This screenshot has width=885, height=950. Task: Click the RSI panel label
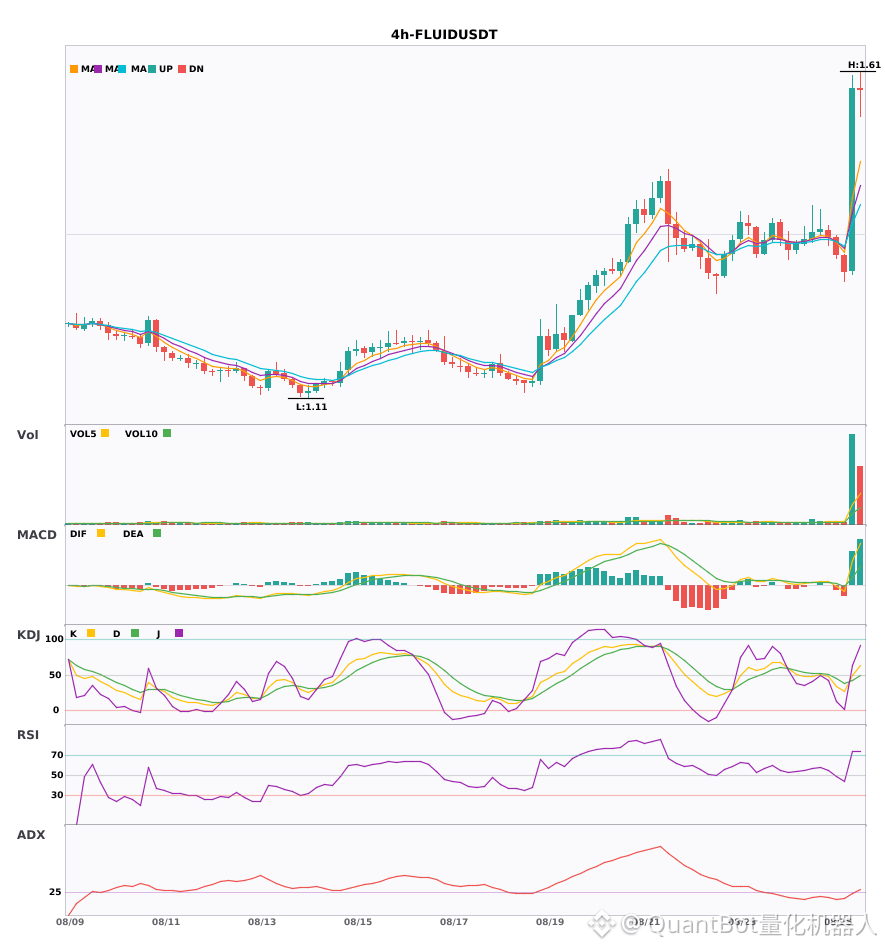tap(28, 735)
